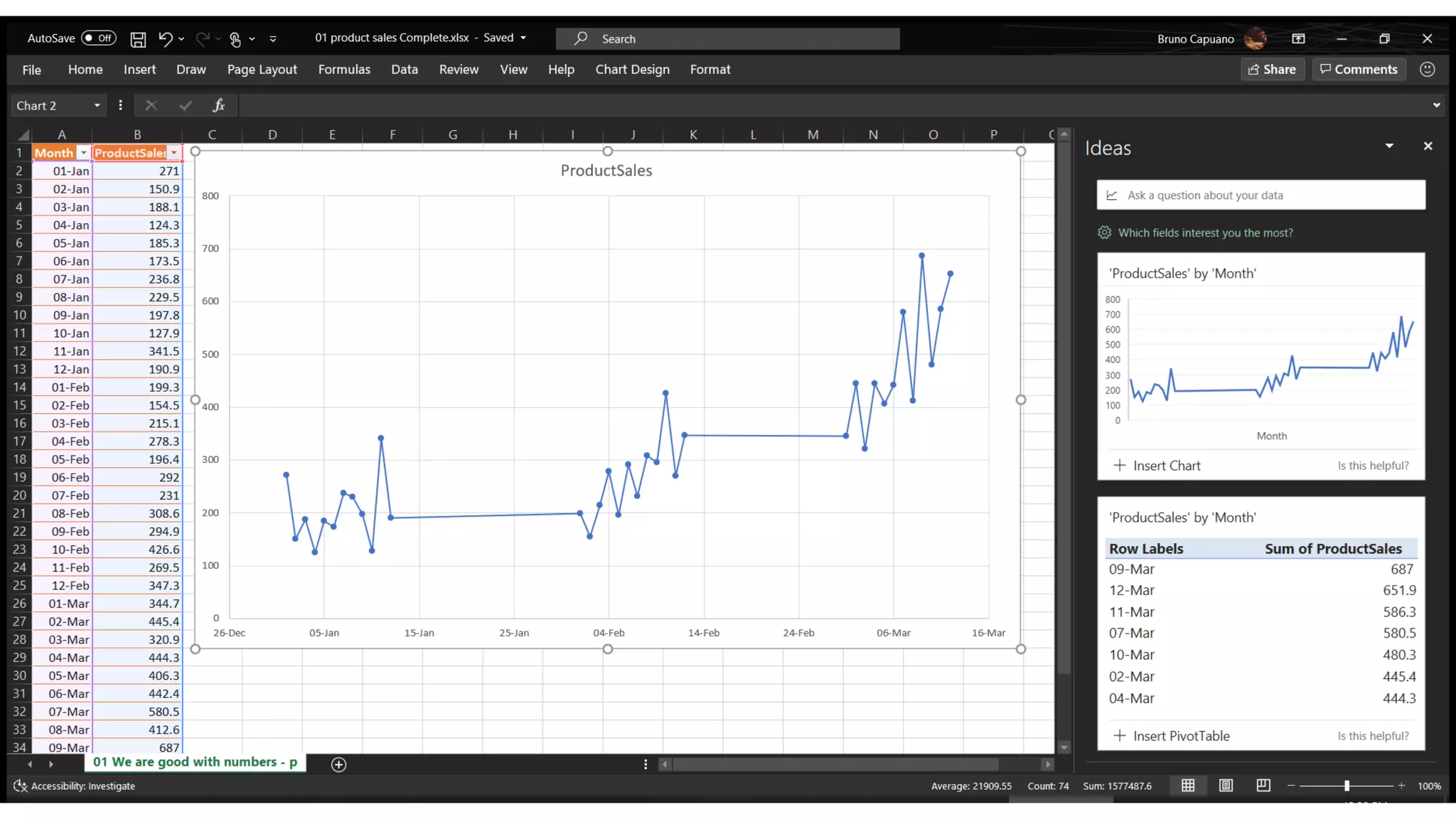Open the Ideas pane options dropdown
1456x819 pixels.
point(1388,146)
